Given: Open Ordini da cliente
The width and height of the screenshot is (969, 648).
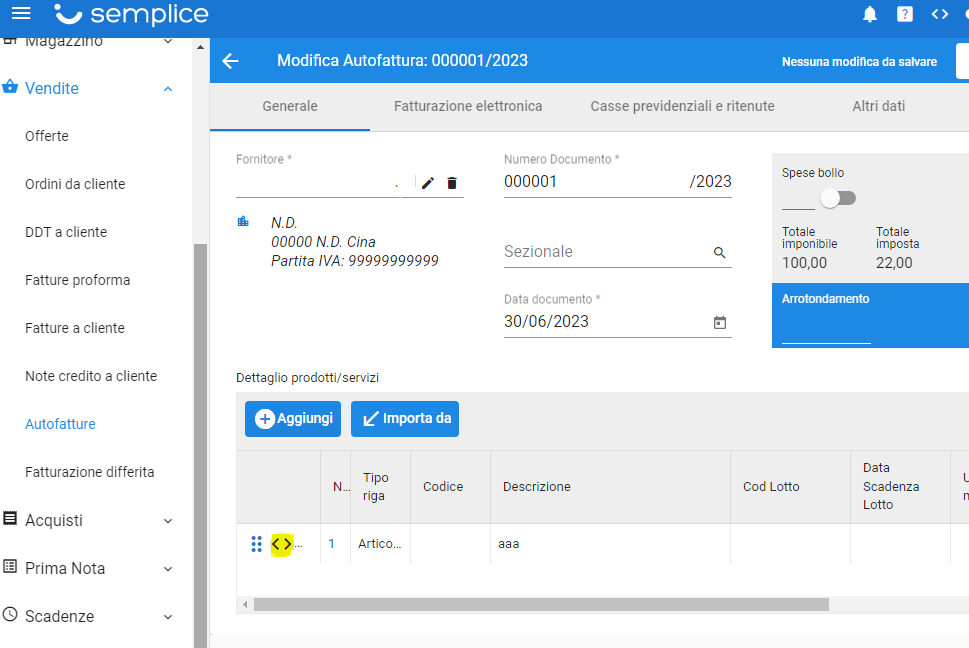Looking at the screenshot, I should coord(75,184).
